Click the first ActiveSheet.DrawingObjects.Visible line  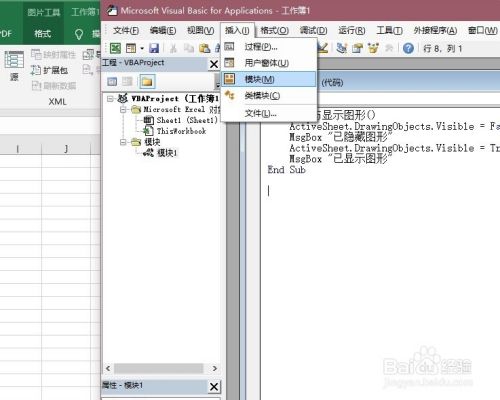(x=394, y=126)
